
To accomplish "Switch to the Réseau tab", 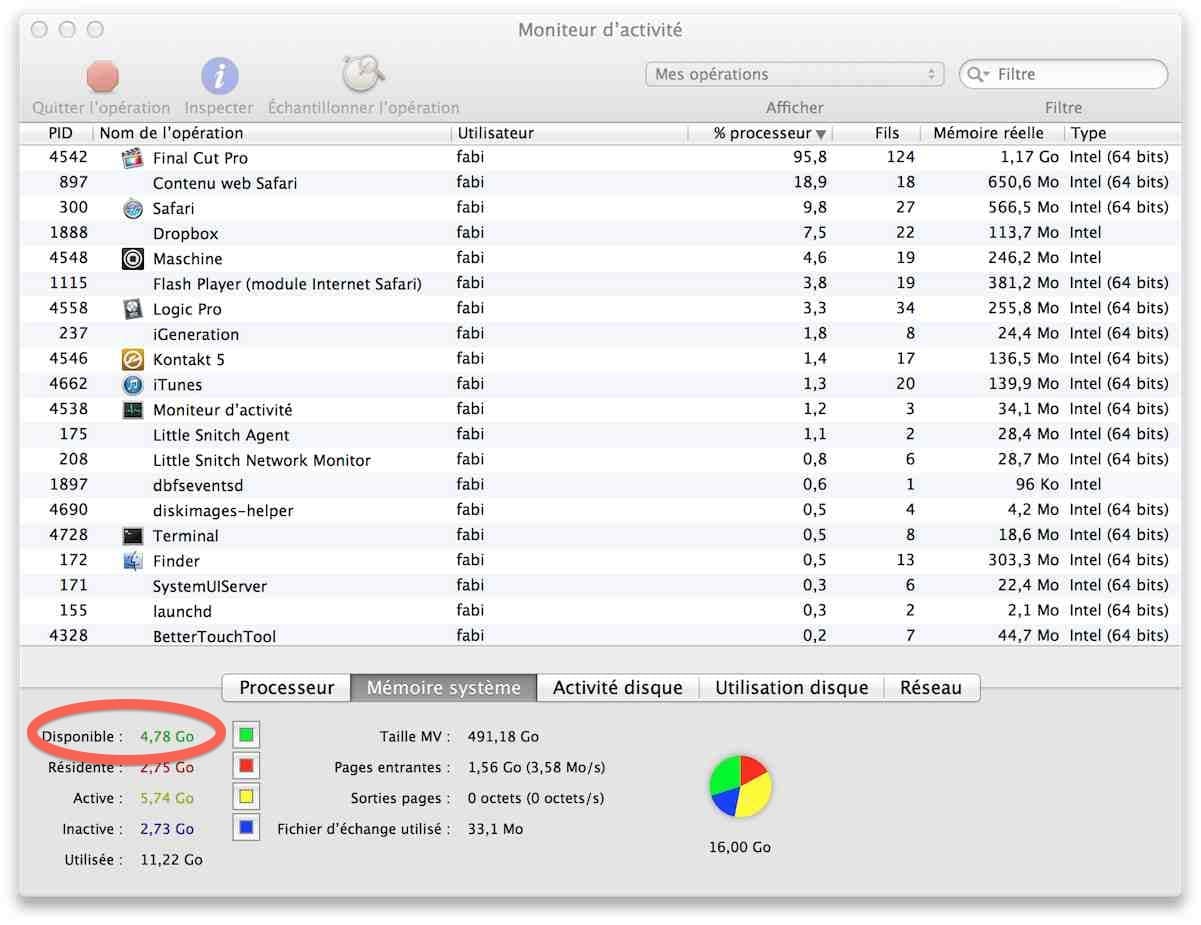I will pyautogui.click(x=931, y=688).
